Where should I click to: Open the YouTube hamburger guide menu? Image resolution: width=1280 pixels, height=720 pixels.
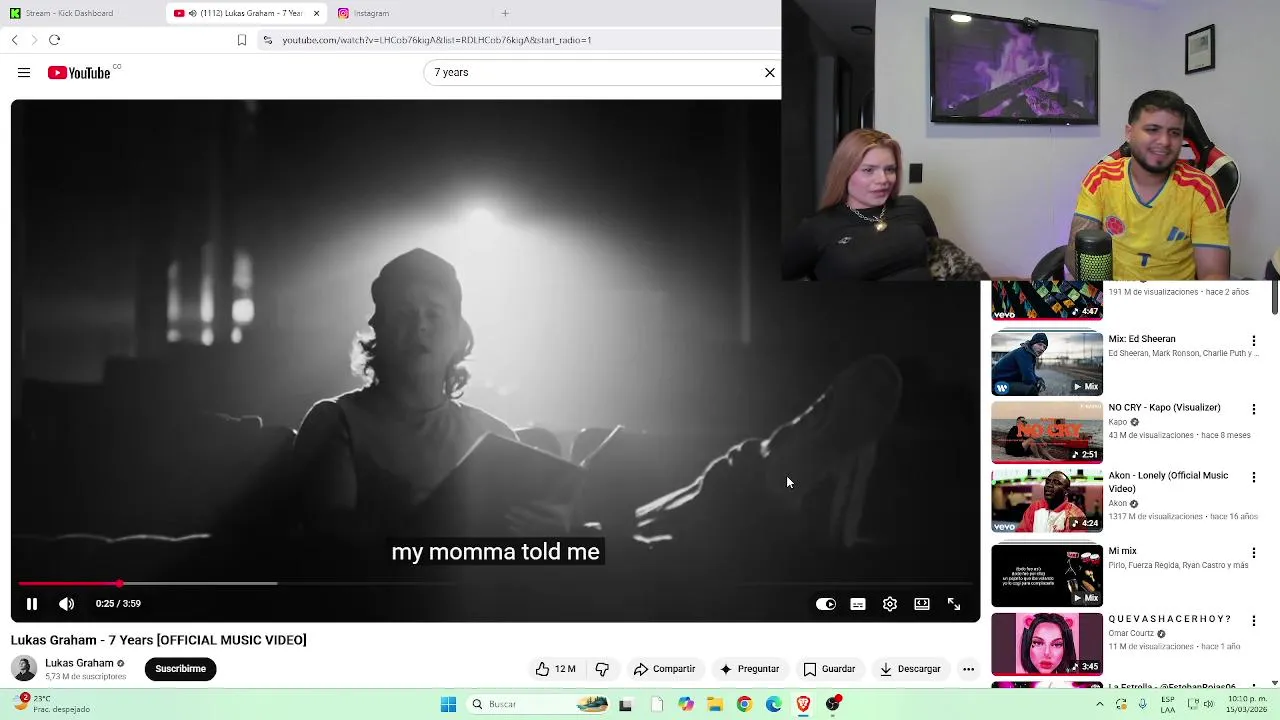pyautogui.click(x=24, y=73)
